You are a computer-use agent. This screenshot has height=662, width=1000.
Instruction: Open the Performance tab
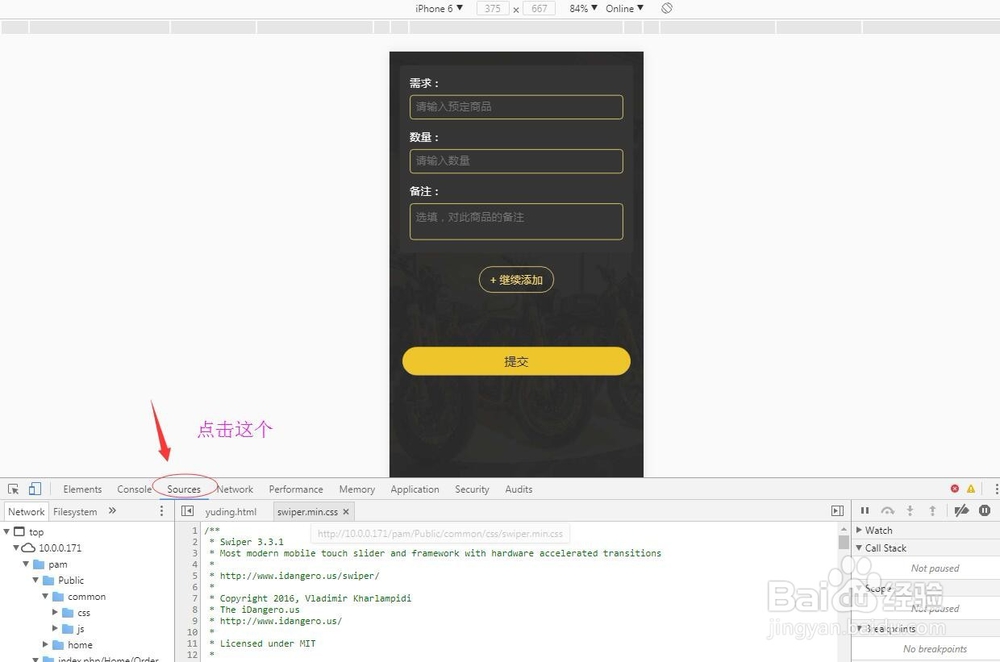296,489
